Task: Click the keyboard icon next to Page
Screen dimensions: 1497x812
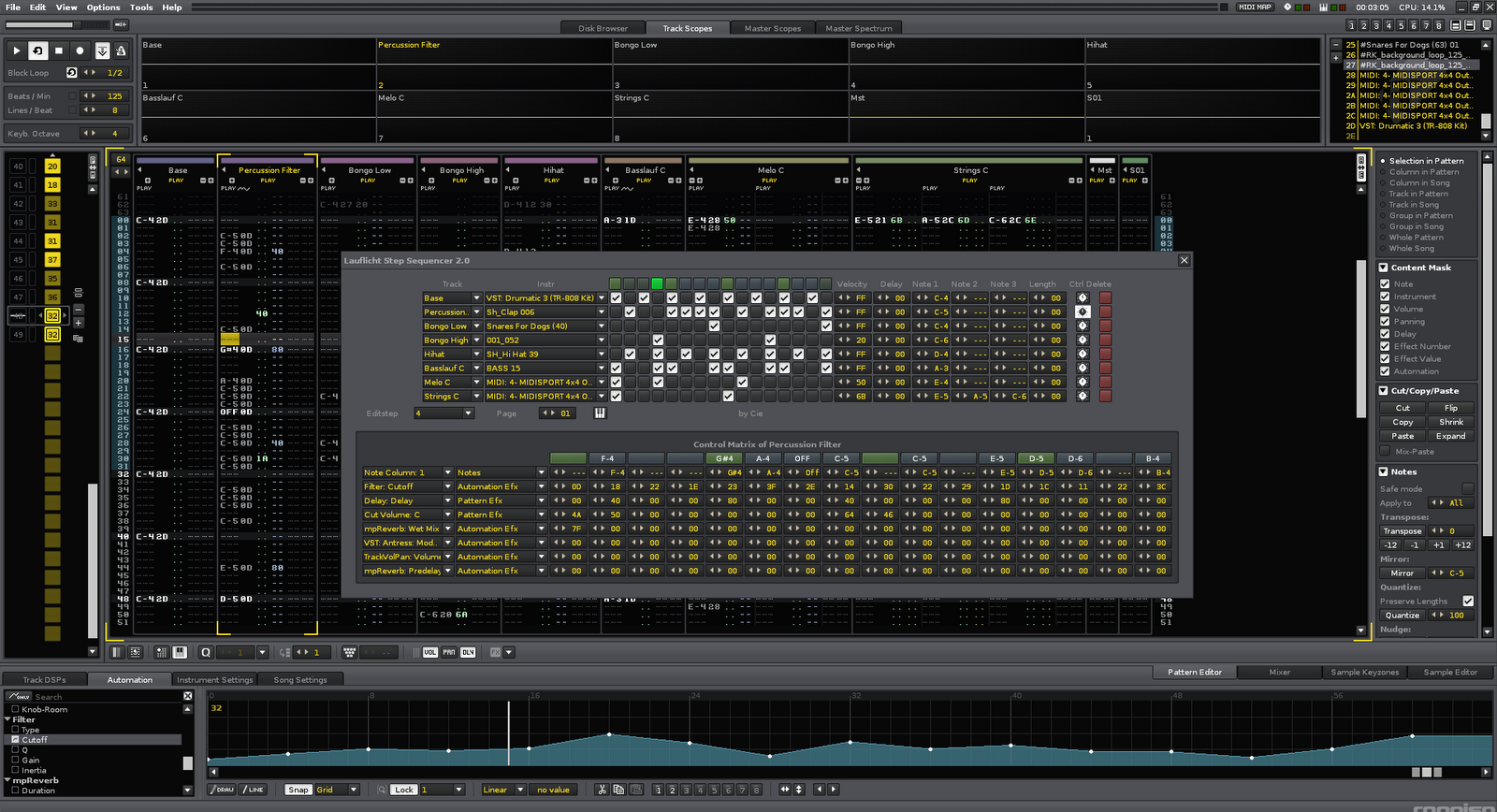Action: [600, 413]
